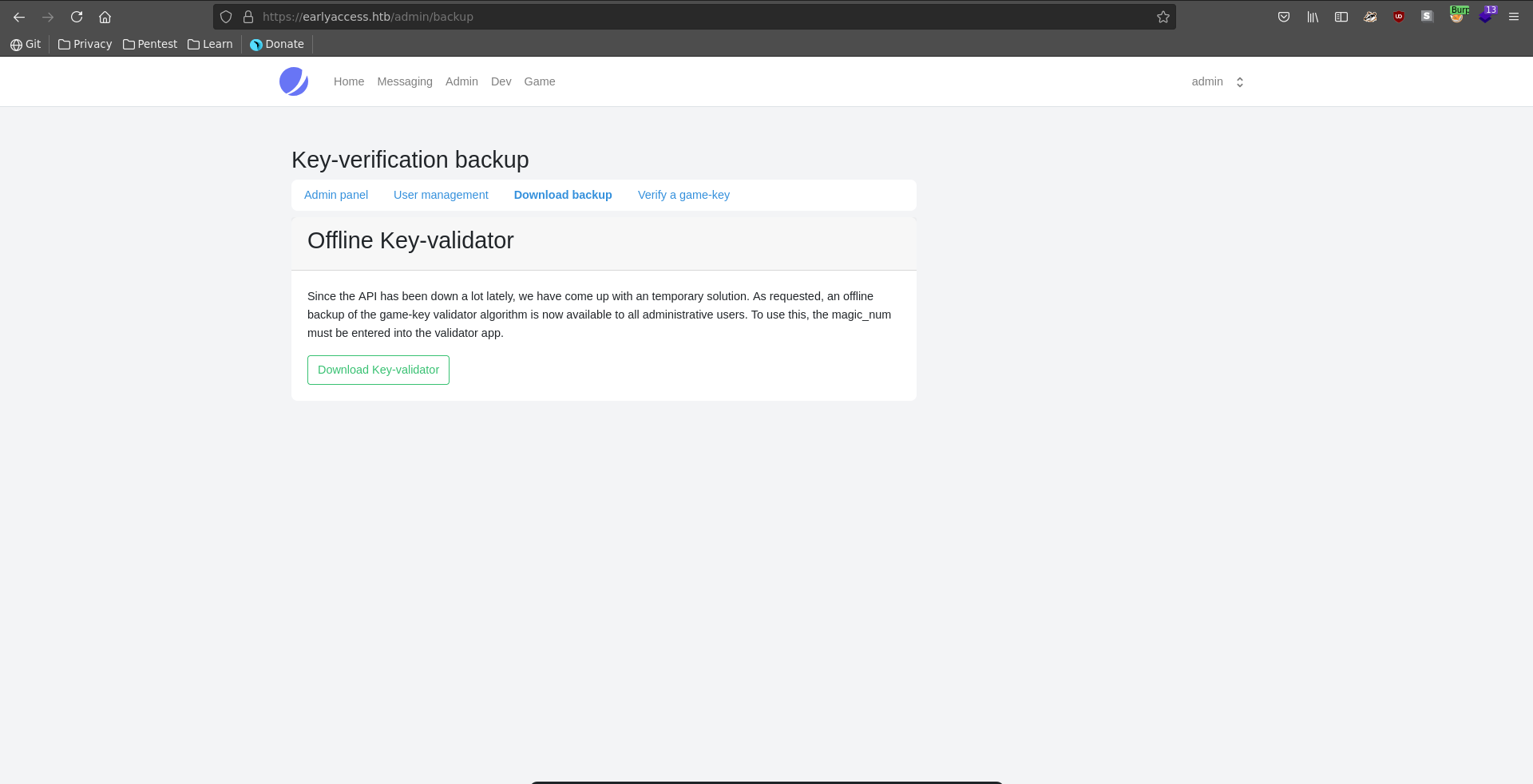The image size is (1533, 784).
Task: Open the Pentest bookmarks folder
Action: [x=150, y=44]
